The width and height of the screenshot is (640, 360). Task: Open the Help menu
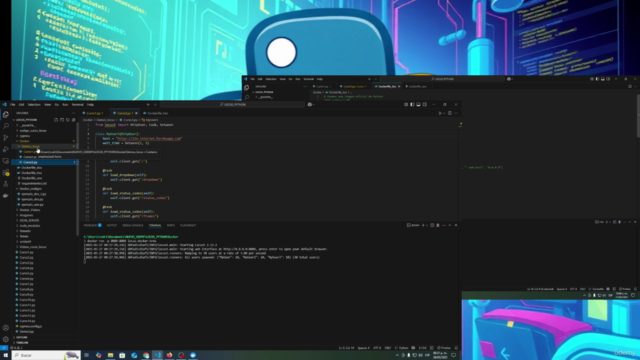coord(90,104)
